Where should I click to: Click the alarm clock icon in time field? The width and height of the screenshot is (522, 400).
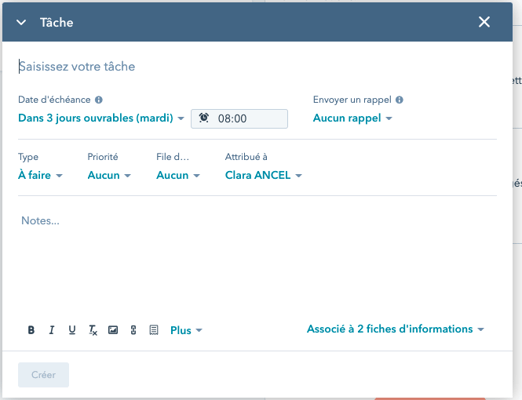[x=204, y=118]
